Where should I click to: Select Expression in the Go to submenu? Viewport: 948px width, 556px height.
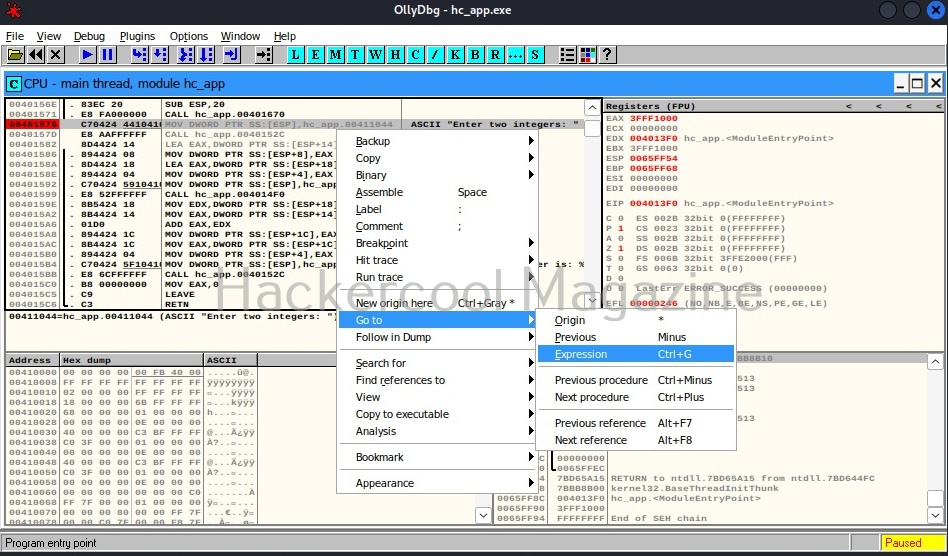[x=635, y=354]
